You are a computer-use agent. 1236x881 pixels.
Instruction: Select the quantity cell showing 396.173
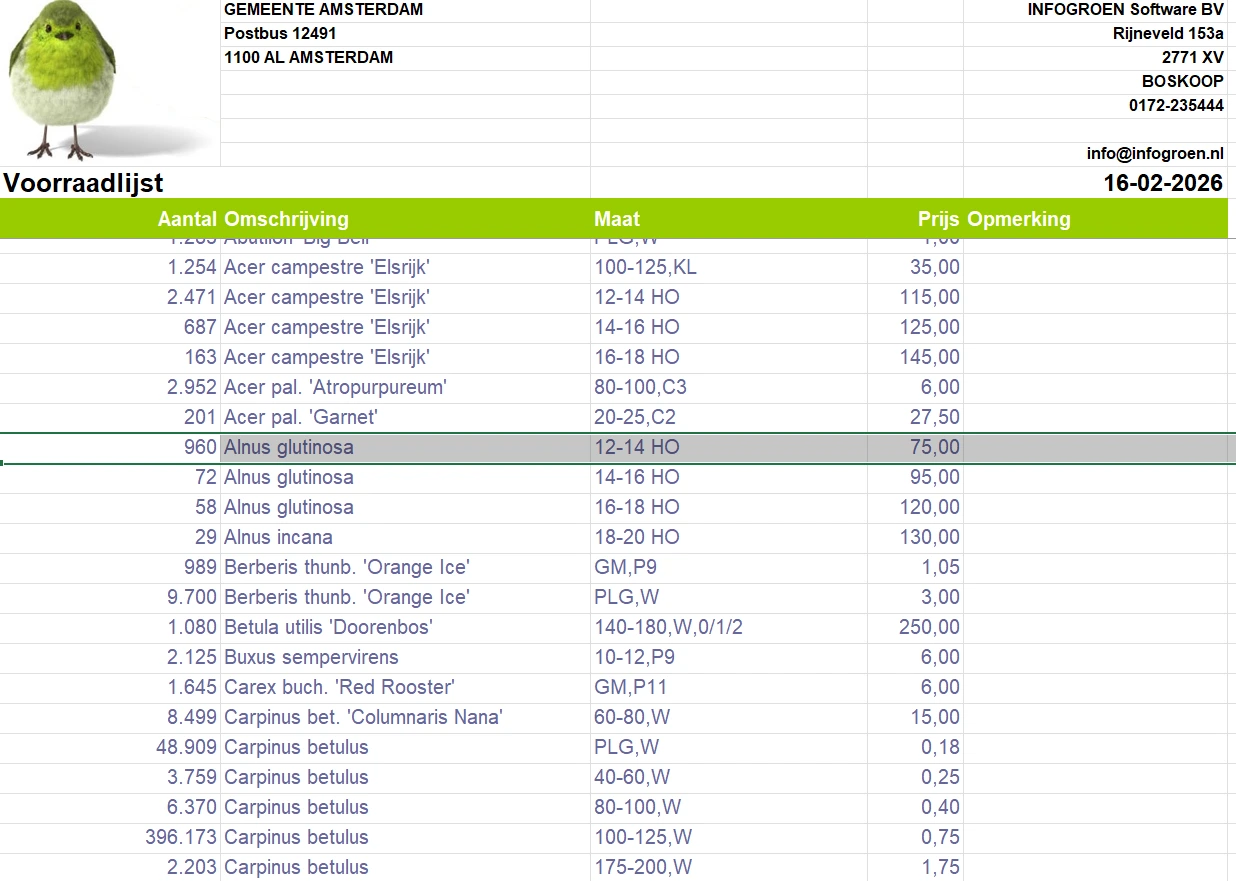181,837
